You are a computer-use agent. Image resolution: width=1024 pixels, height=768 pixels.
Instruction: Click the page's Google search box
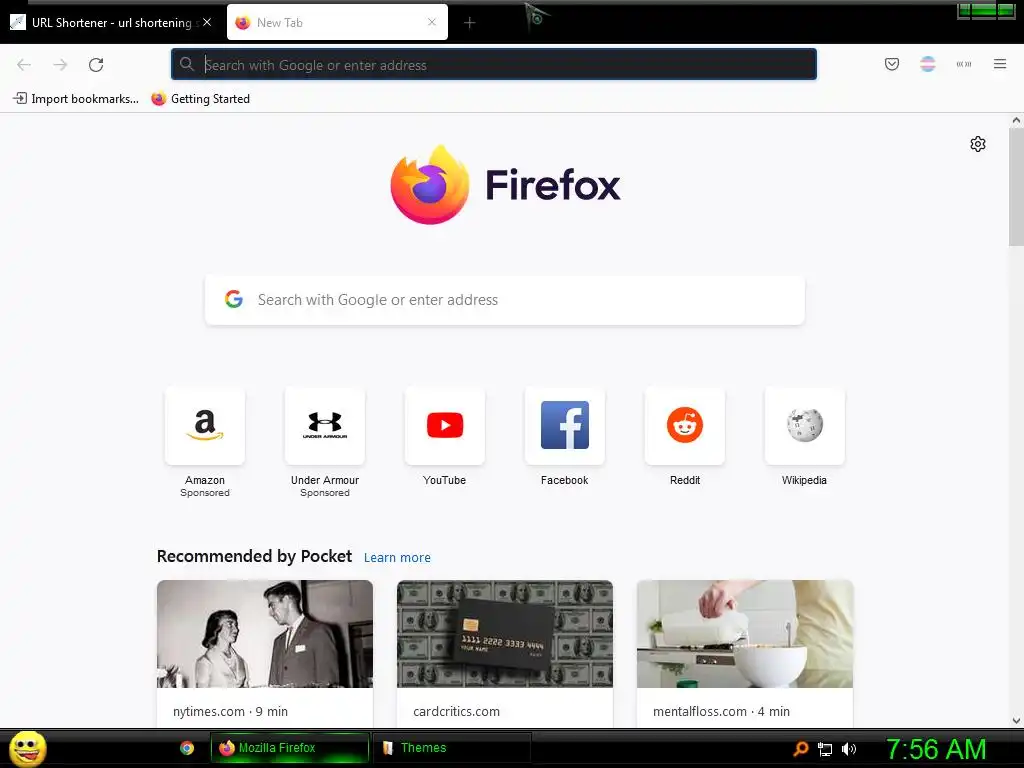[x=505, y=300]
